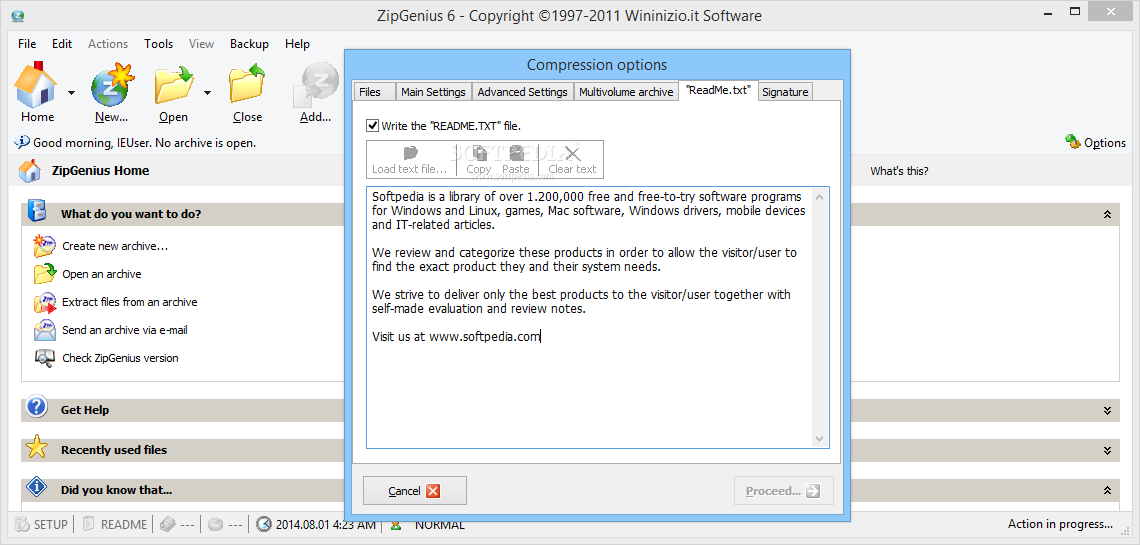Click the What do you want to do panel icon
The height and width of the screenshot is (545, 1140).
pos(36,211)
